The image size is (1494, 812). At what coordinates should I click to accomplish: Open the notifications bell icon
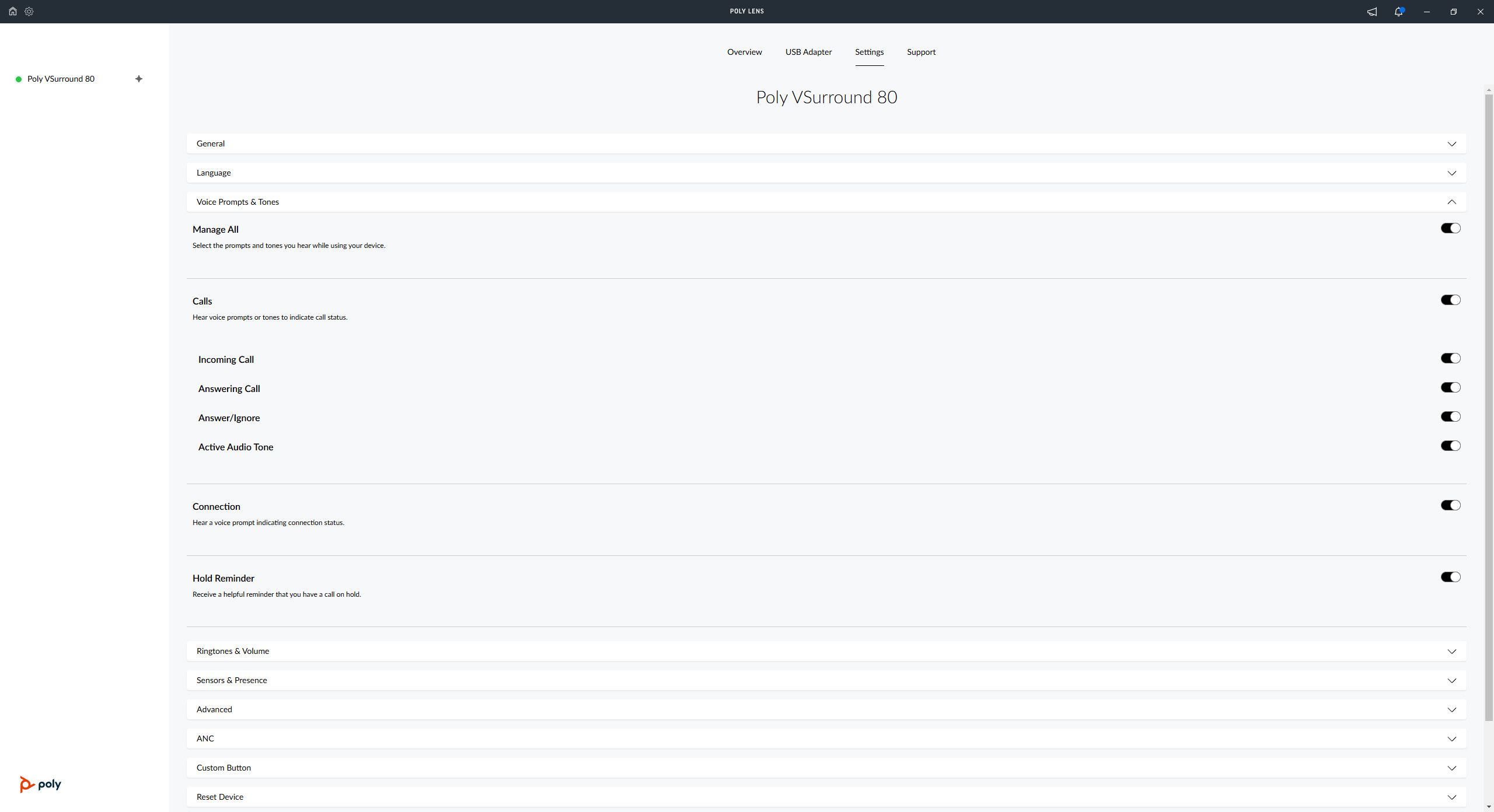tap(1399, 12)
